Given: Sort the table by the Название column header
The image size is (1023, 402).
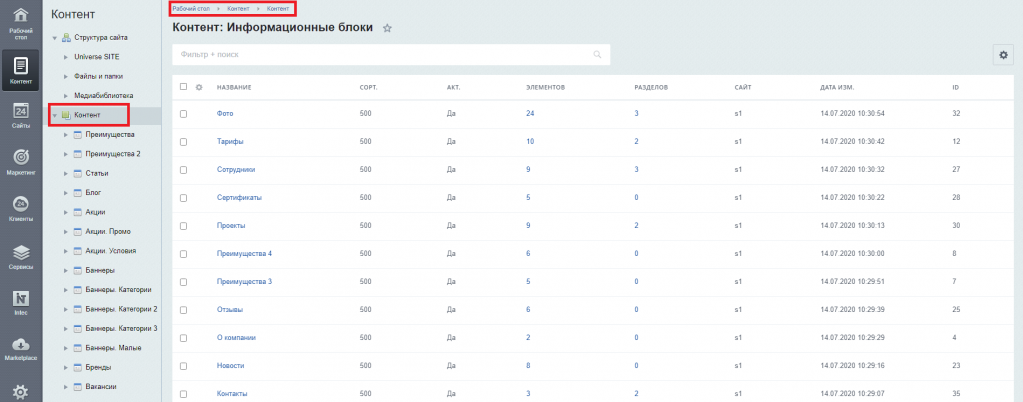Looking at the screenshot, I should (x=234, y=87).
